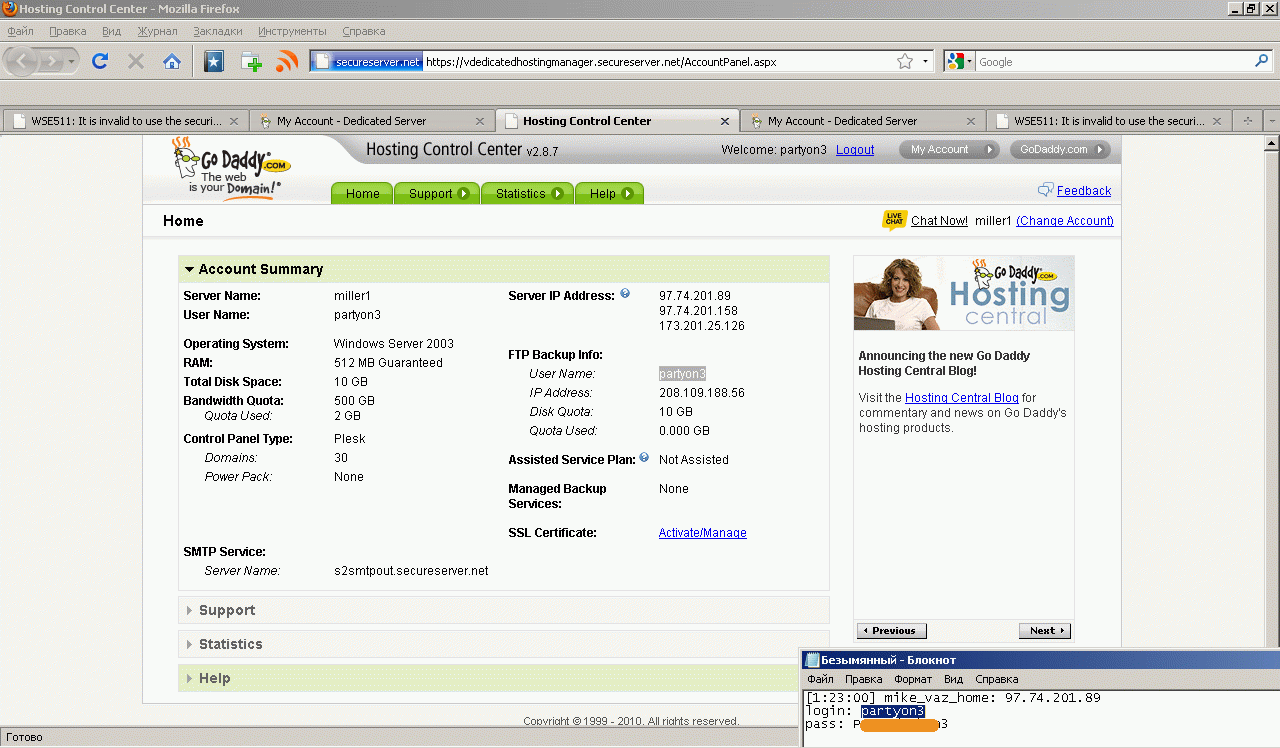Open the Журнал menu
The image size is (1280, 748).
157,31
